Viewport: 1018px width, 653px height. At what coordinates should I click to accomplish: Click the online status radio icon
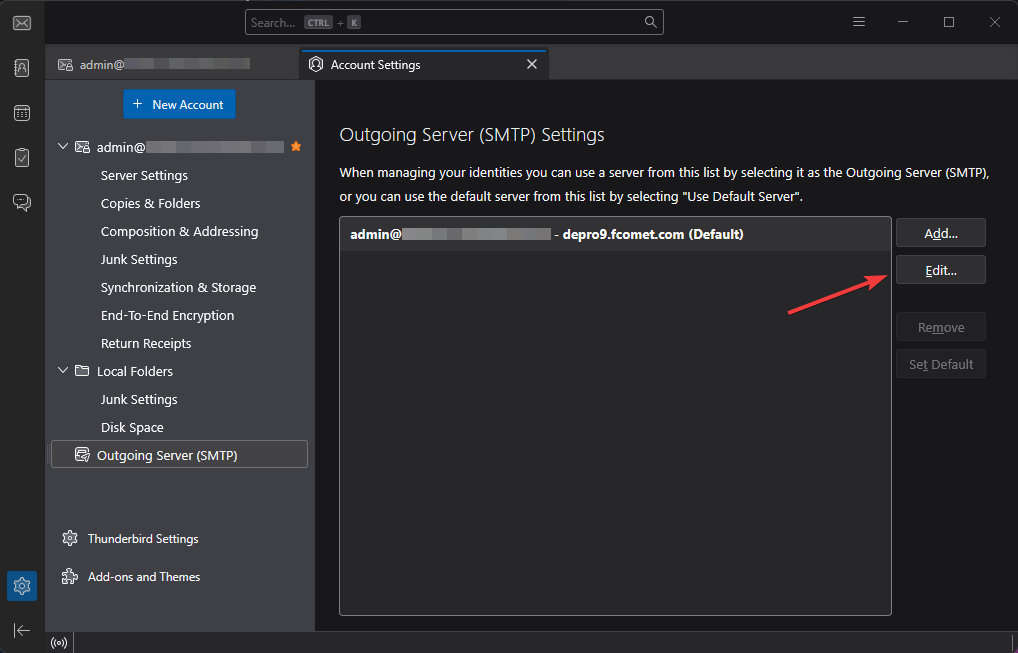click(x=59, y=643)
